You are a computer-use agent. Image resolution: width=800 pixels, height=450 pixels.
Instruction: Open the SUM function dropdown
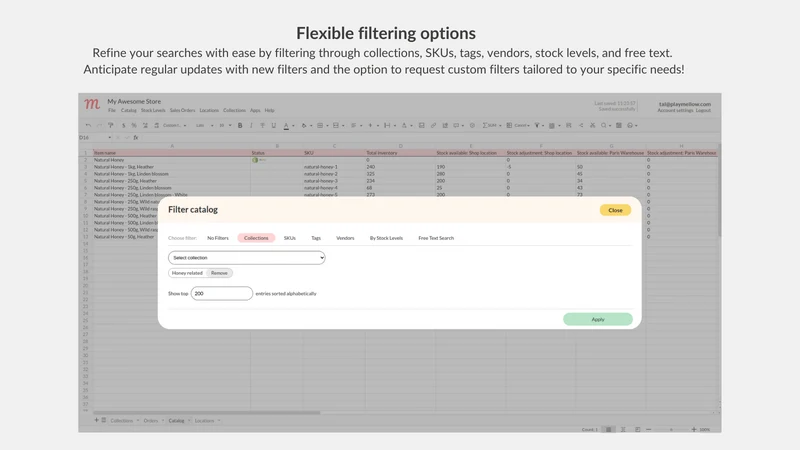tap(492, 126)
